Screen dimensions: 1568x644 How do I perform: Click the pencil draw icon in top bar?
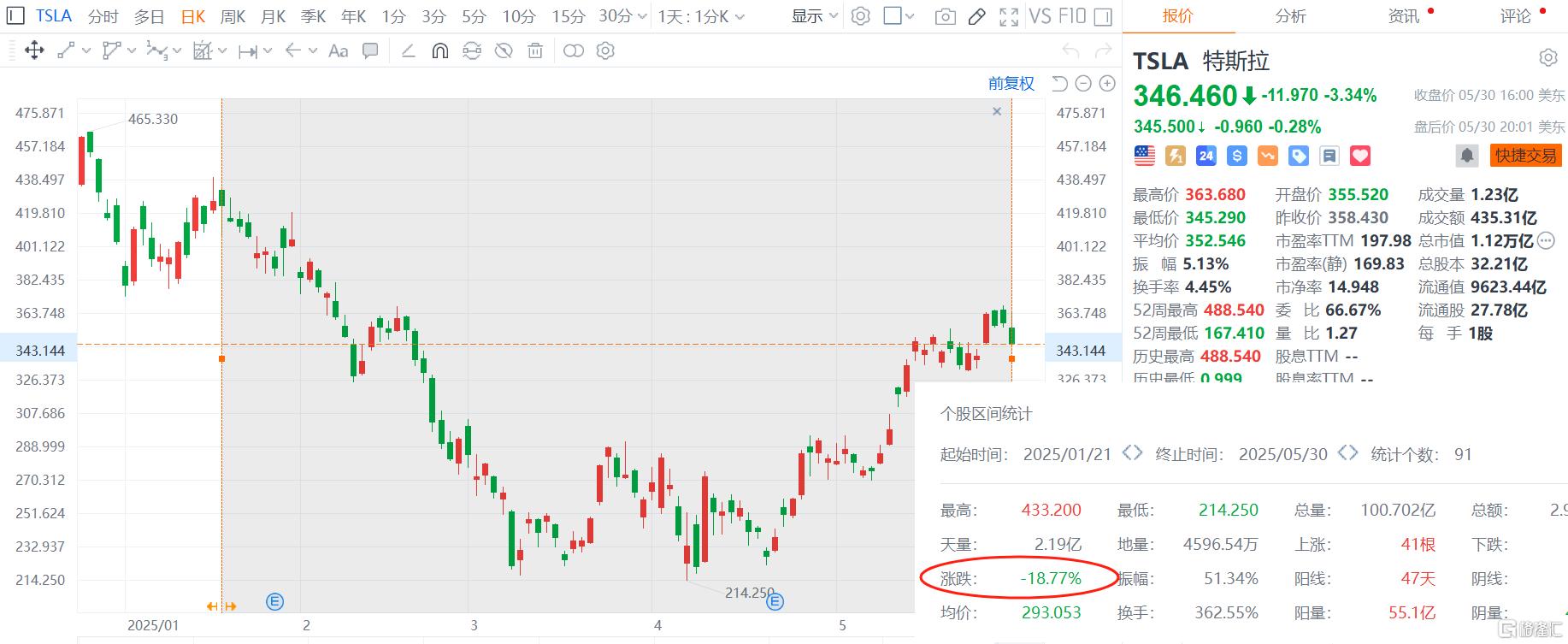point(977,16)
